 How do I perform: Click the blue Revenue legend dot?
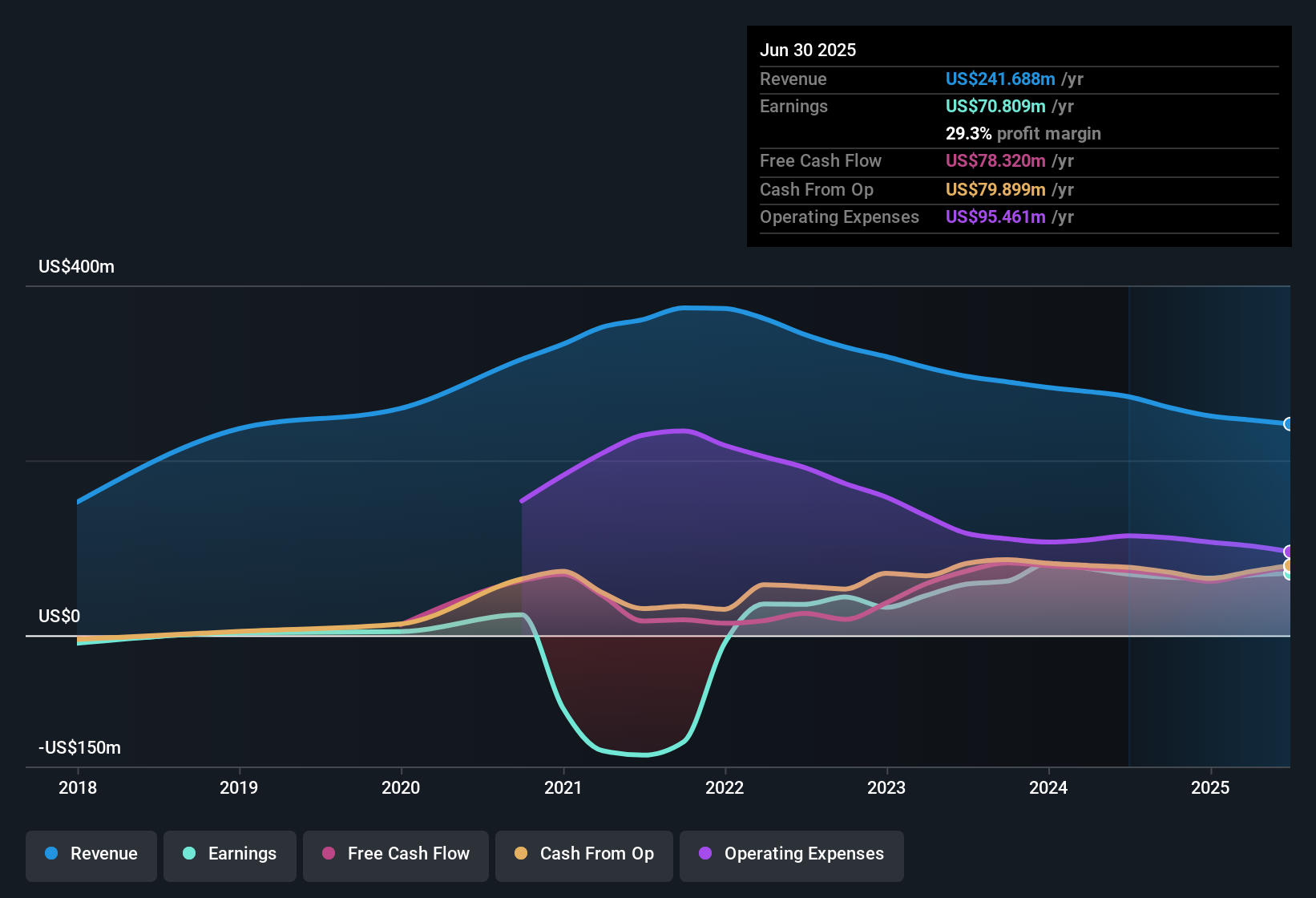coord(50,854)
